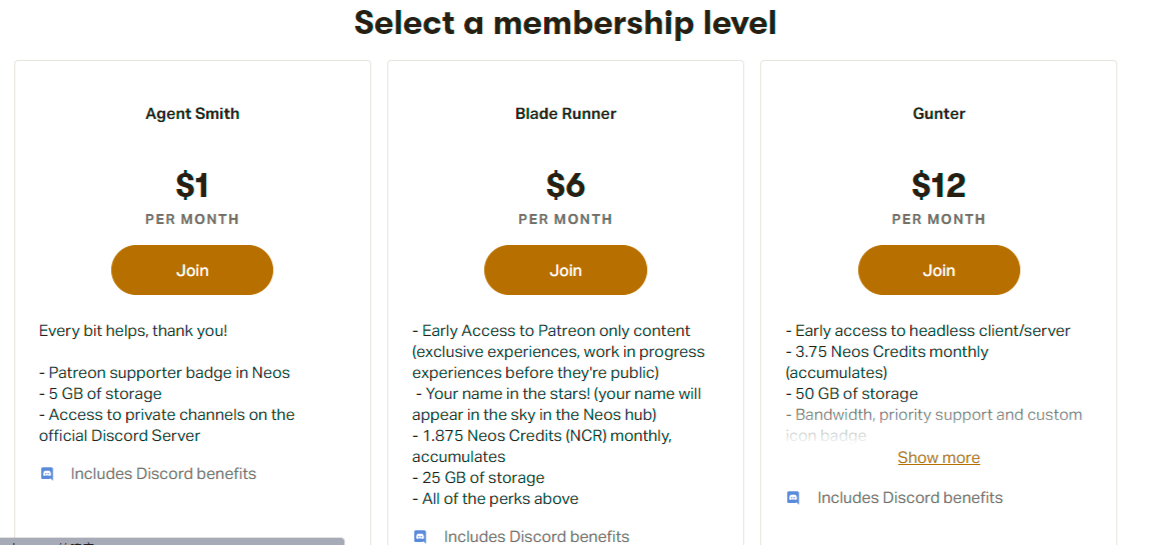This screenshot has height=545, width=1166.
Task: Join the Agent Smith $1 tier
Action: click(x=192, y=270)
